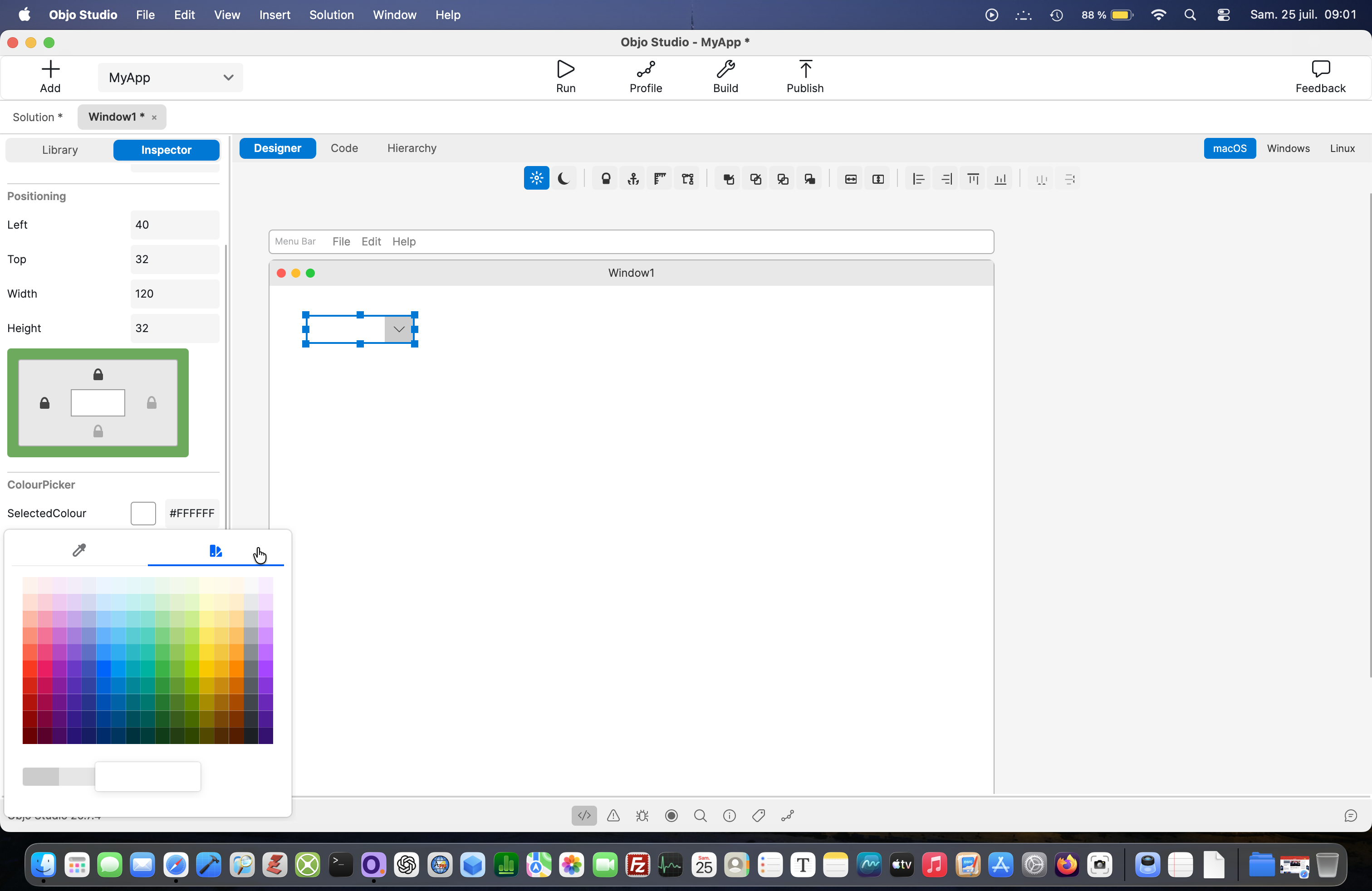
Task: Switch to the Inspector panel tab
Action: (x=166, y=150)
